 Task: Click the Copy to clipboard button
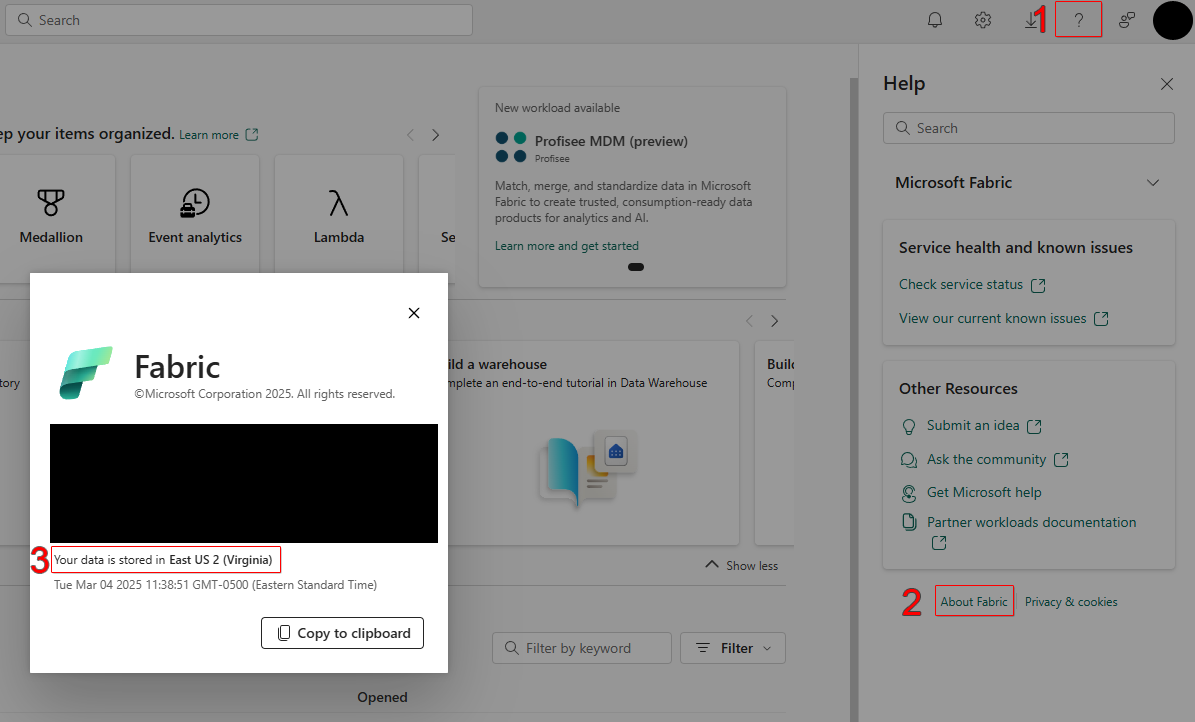click(x=342, y=633)
